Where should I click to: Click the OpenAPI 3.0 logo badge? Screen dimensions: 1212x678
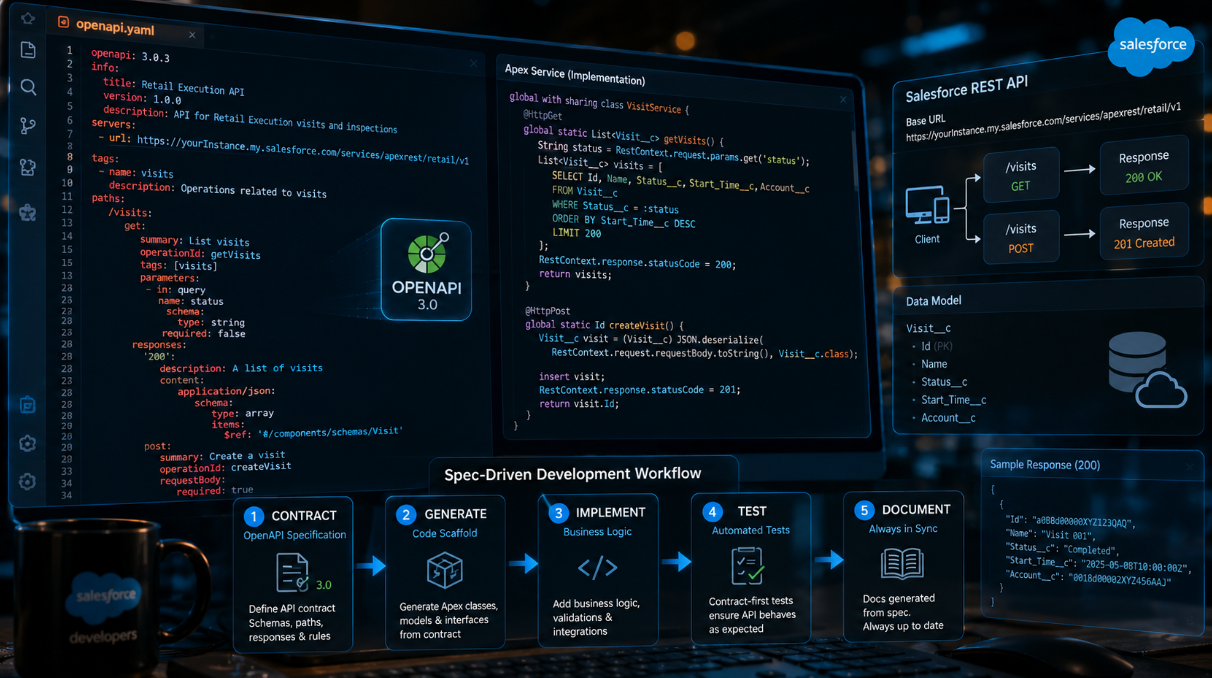click(x=426, y=270)
